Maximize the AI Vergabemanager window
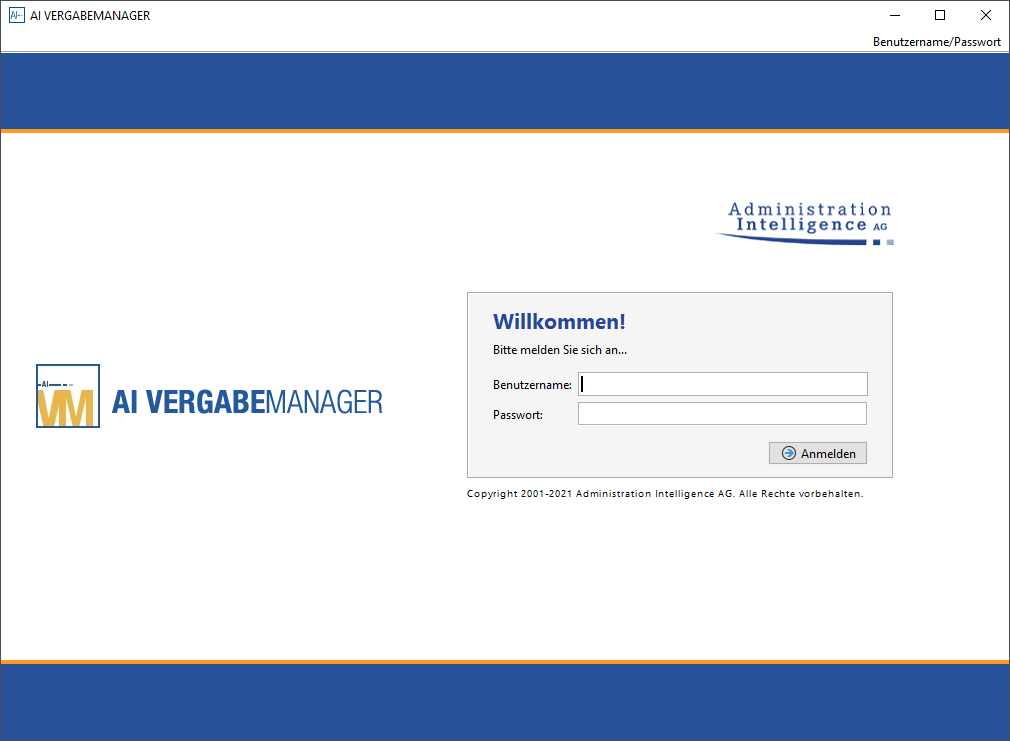 tap(940, 15)
